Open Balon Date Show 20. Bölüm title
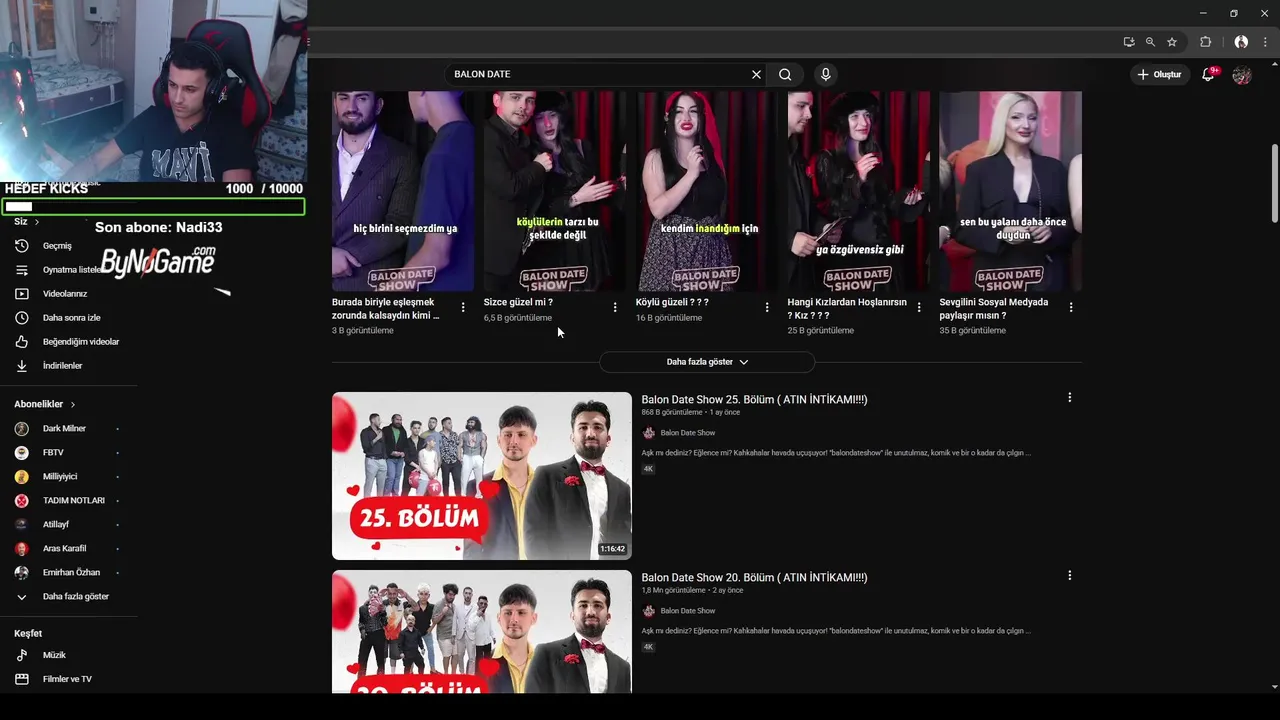The height and width of the screenshot is (720, 1280). [x=754, y=578]
